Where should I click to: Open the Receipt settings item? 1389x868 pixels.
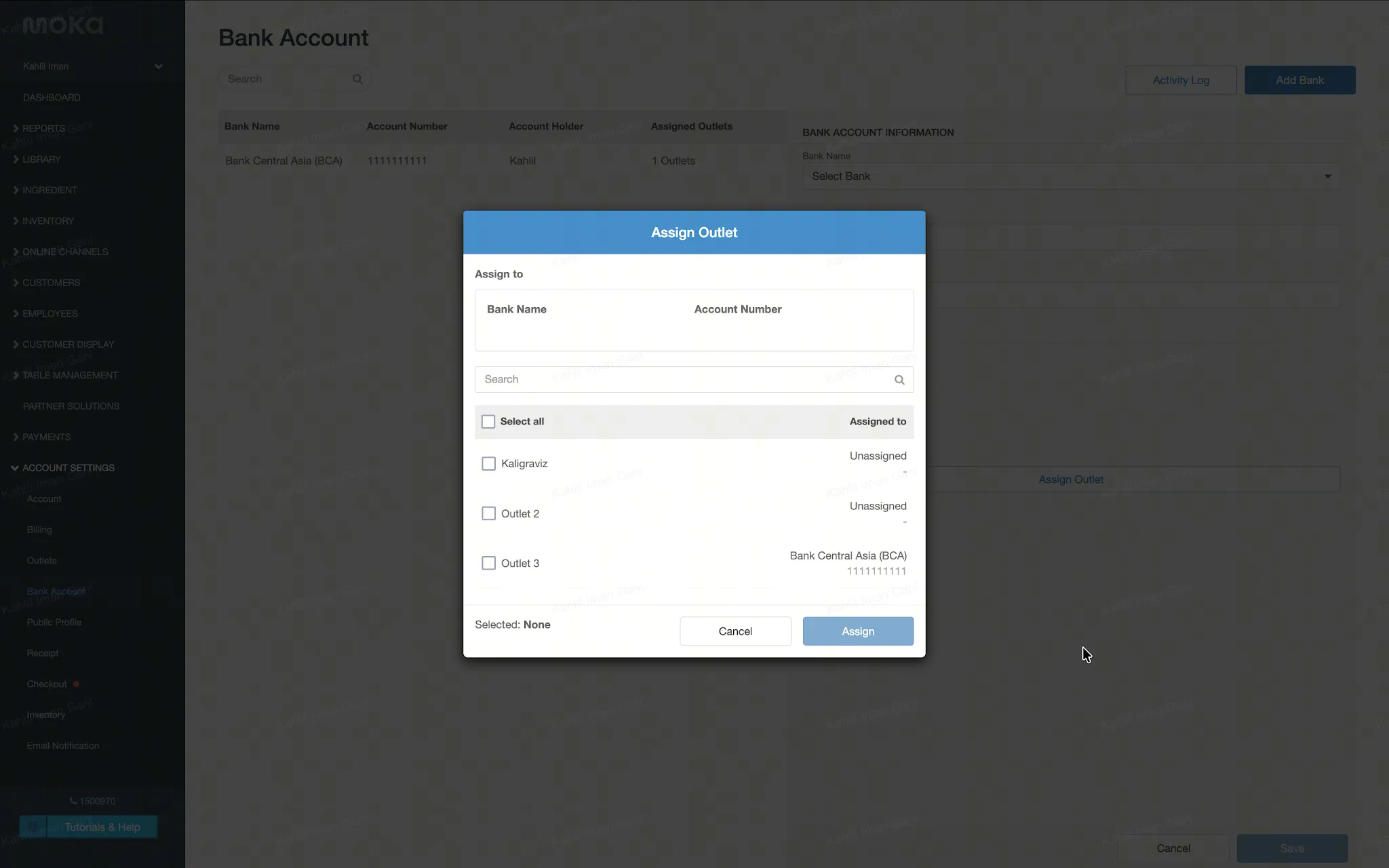coord(43,653)
